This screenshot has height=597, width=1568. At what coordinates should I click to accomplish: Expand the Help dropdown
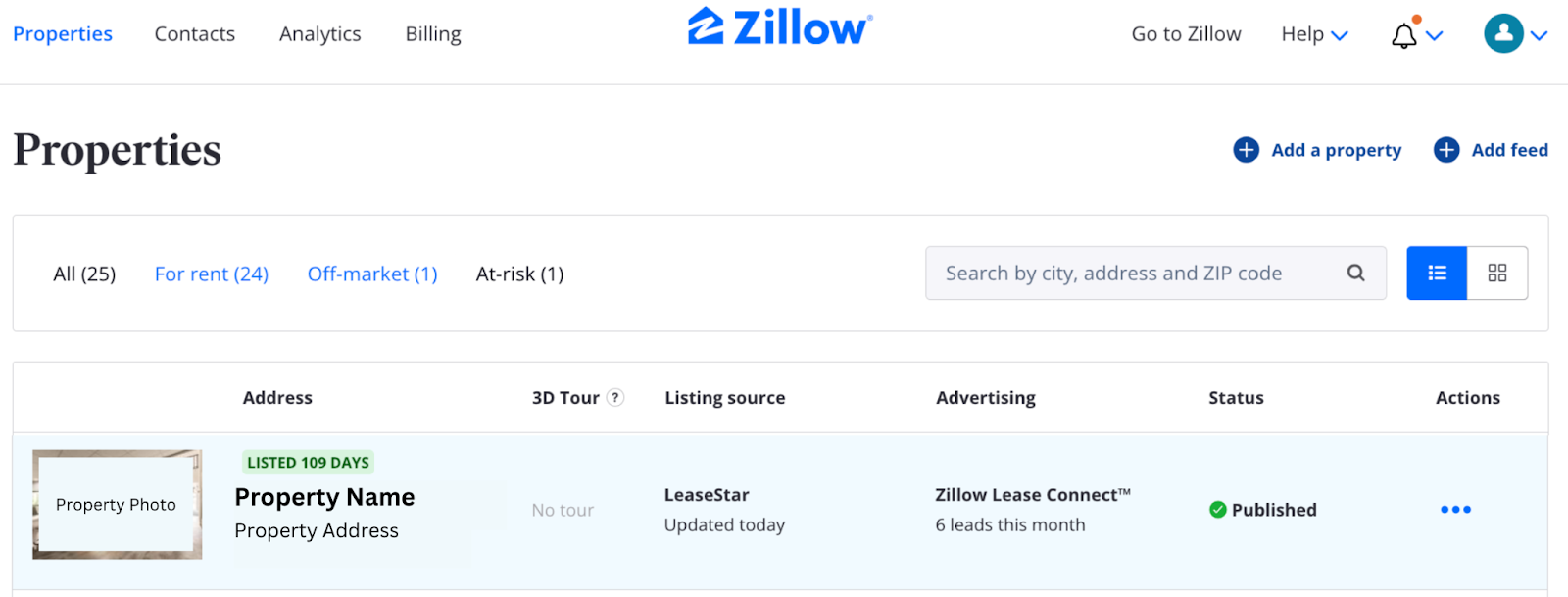point(1311,33)
